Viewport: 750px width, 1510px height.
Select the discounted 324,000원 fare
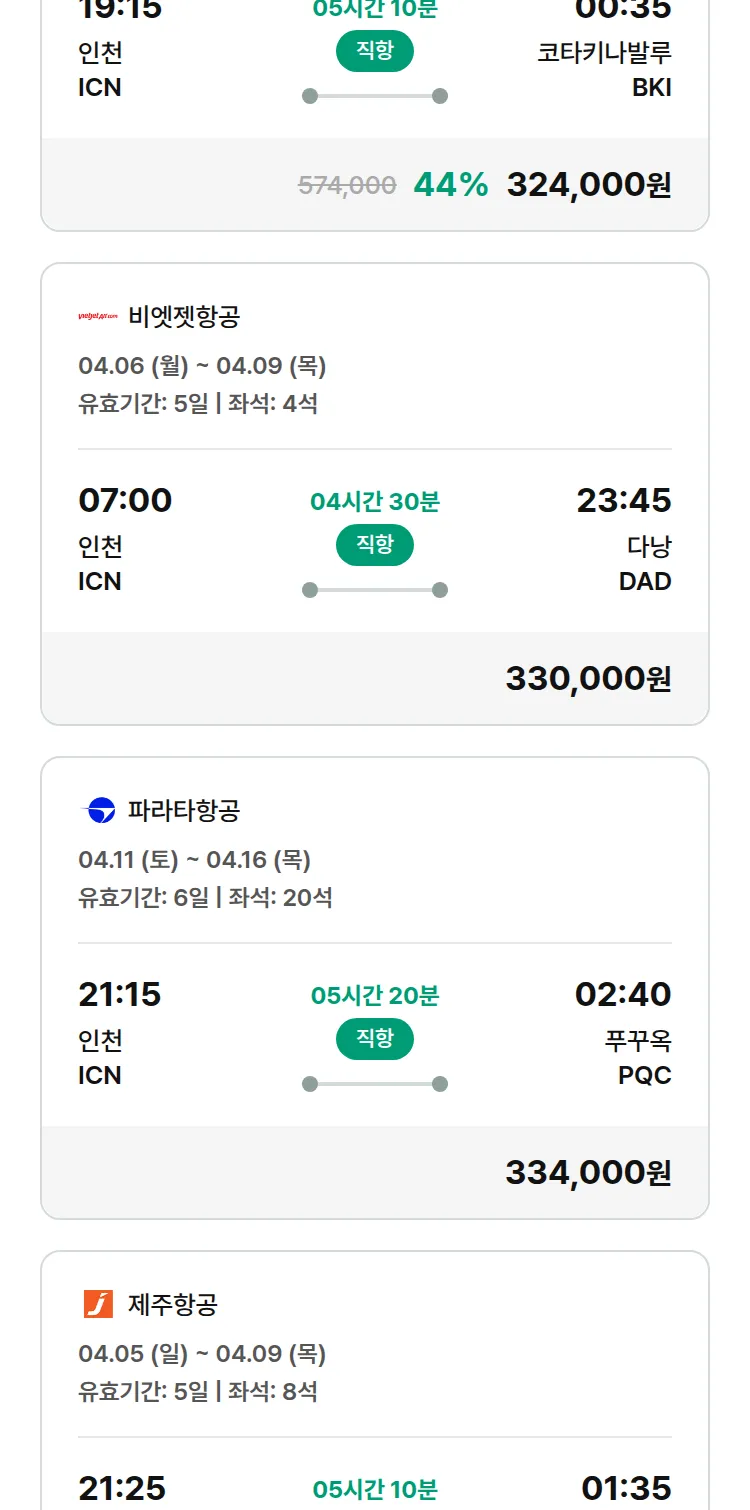588,184
